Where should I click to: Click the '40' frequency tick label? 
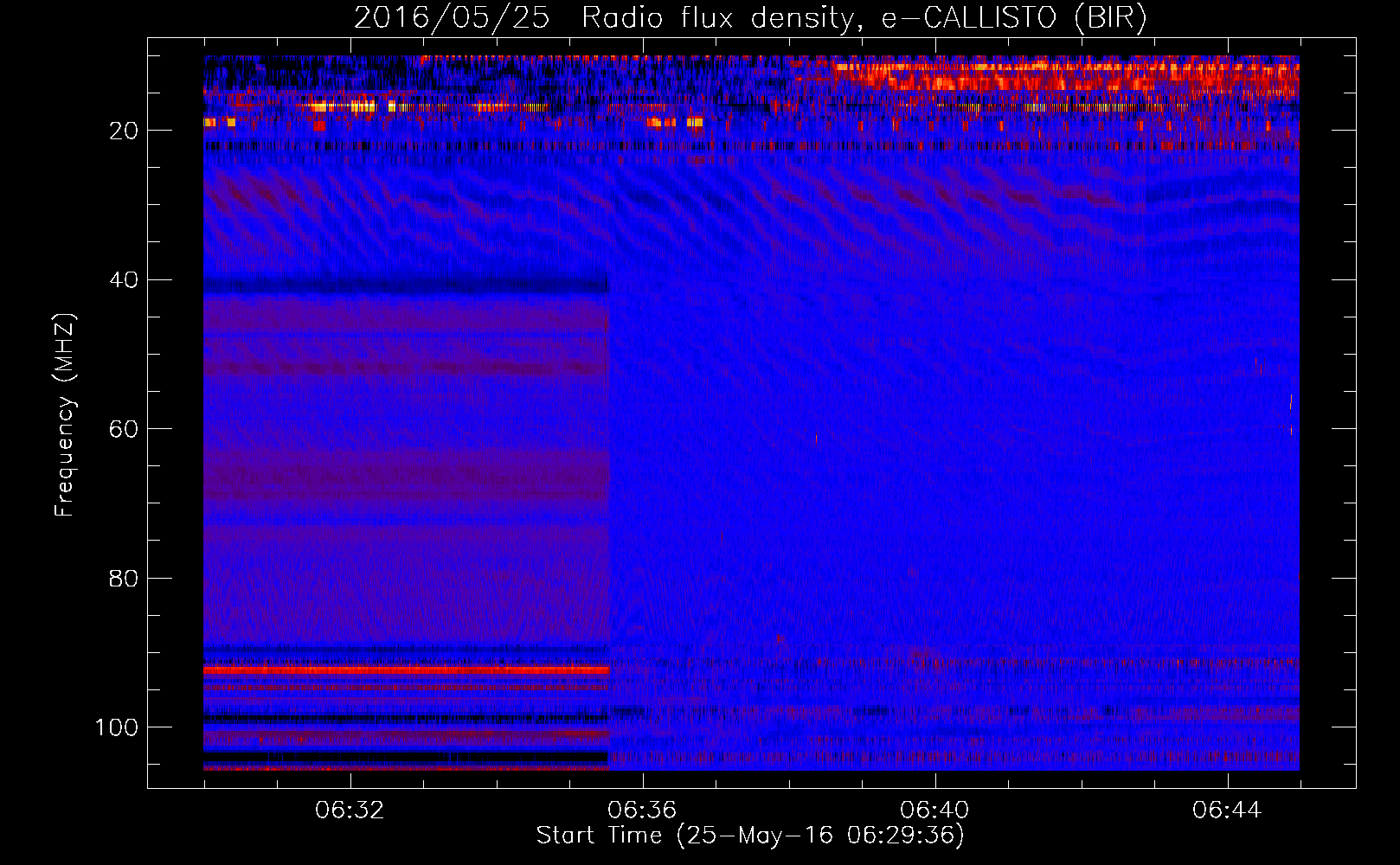pyautogui.click(x=124, y=280)
